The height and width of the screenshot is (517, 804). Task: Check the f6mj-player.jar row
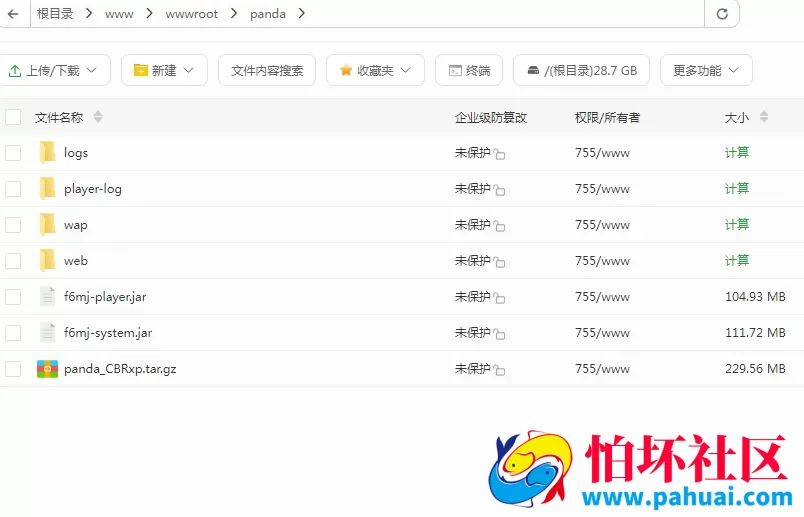coord(13,296)
